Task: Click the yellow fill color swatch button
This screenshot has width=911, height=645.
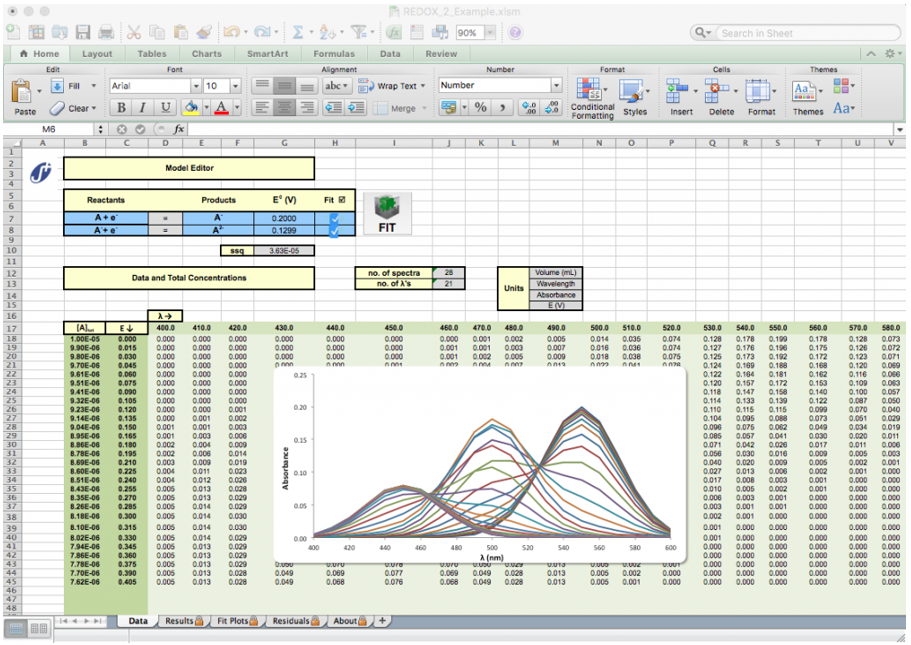Action: [x=191, y=108]
